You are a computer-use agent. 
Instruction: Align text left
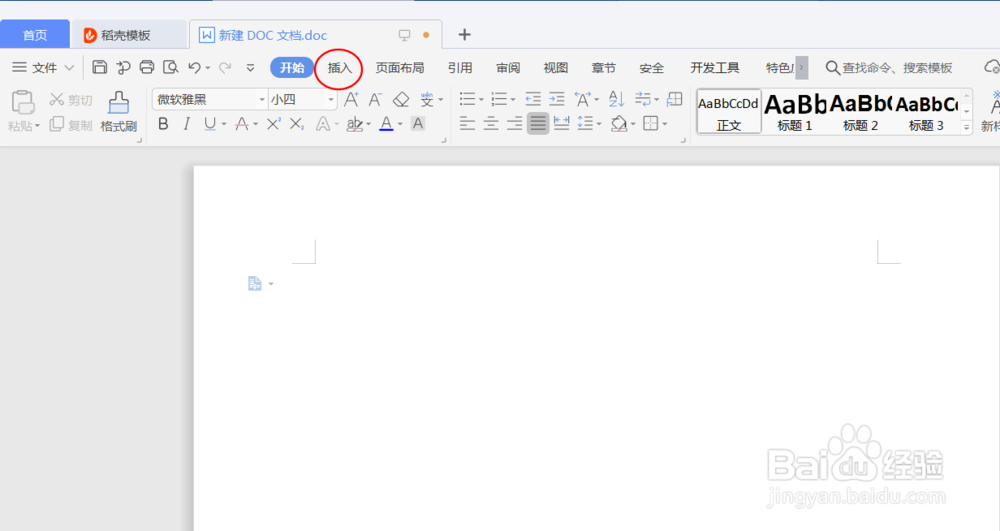467,123
